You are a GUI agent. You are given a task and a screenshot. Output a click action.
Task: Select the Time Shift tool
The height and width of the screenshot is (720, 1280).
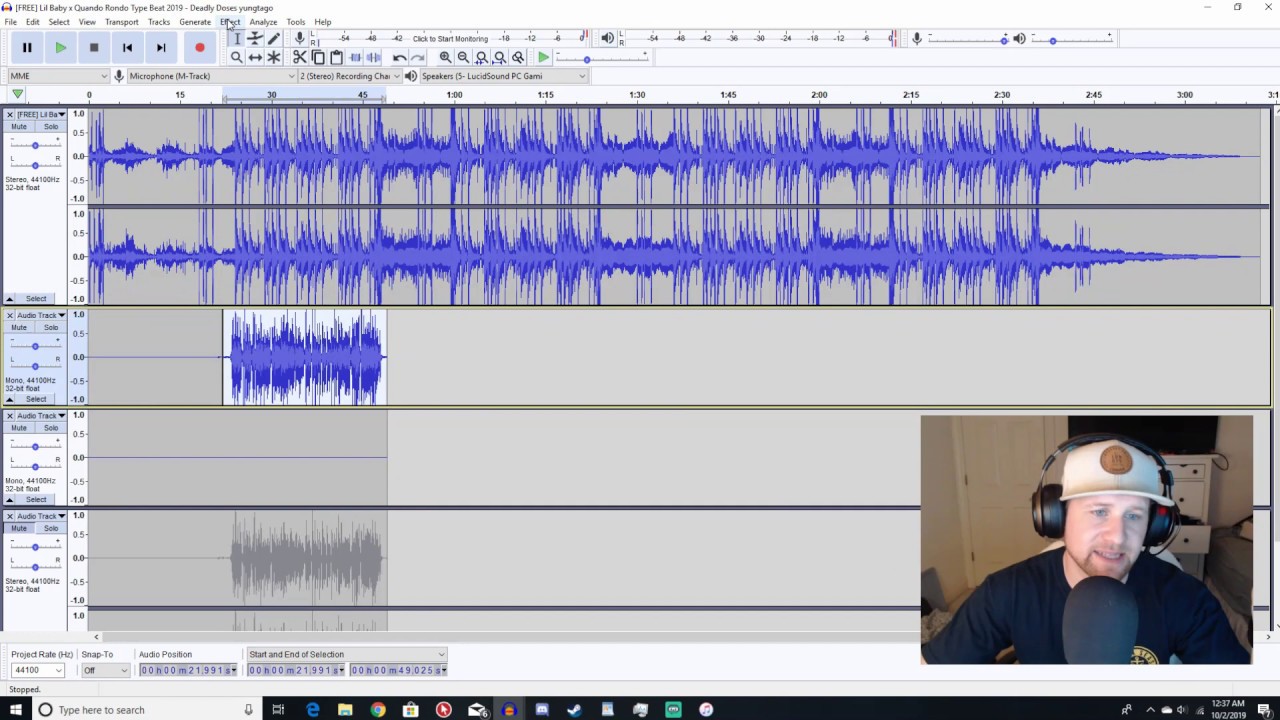tap(255, 57)
